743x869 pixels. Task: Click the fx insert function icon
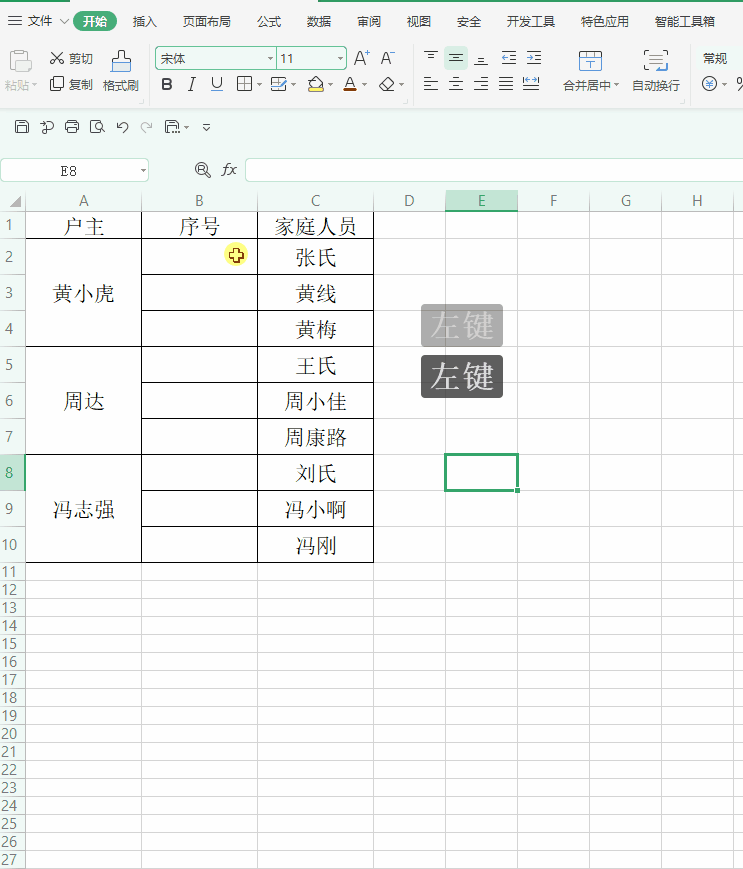click(229, 170)
